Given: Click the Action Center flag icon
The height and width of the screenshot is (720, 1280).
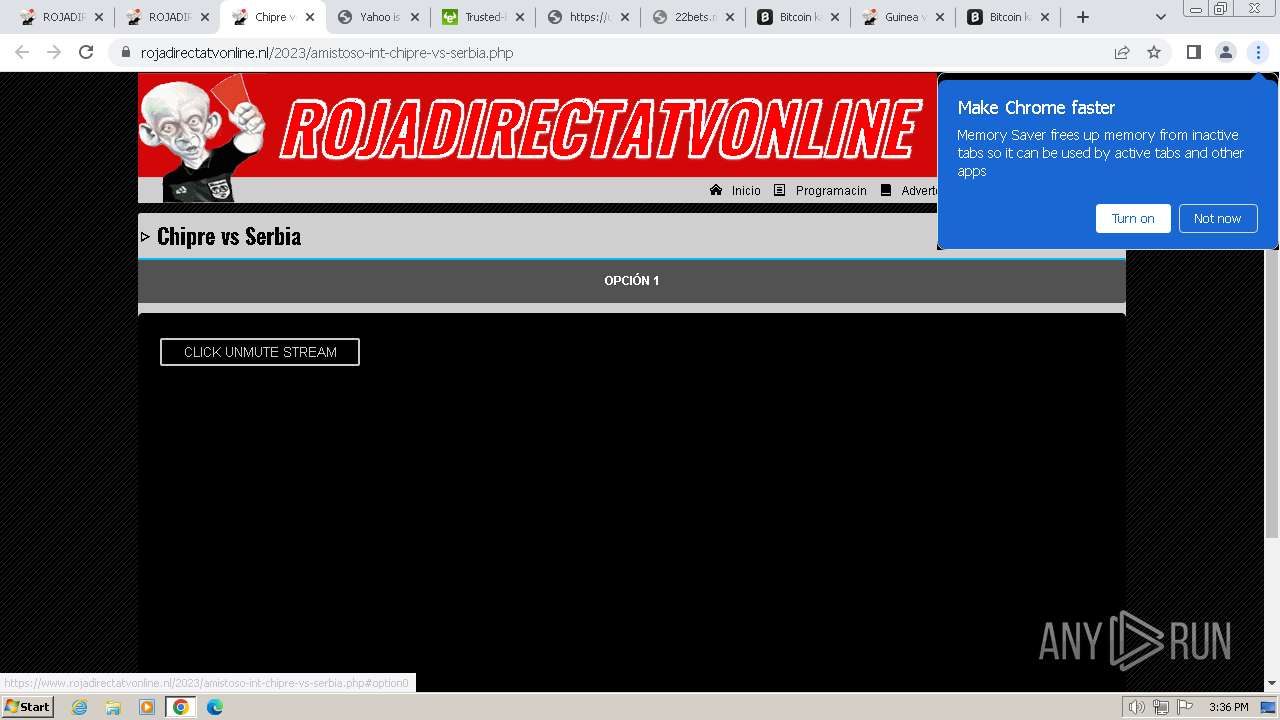Looking at the screenshot, I should [x=1185, y=707].
